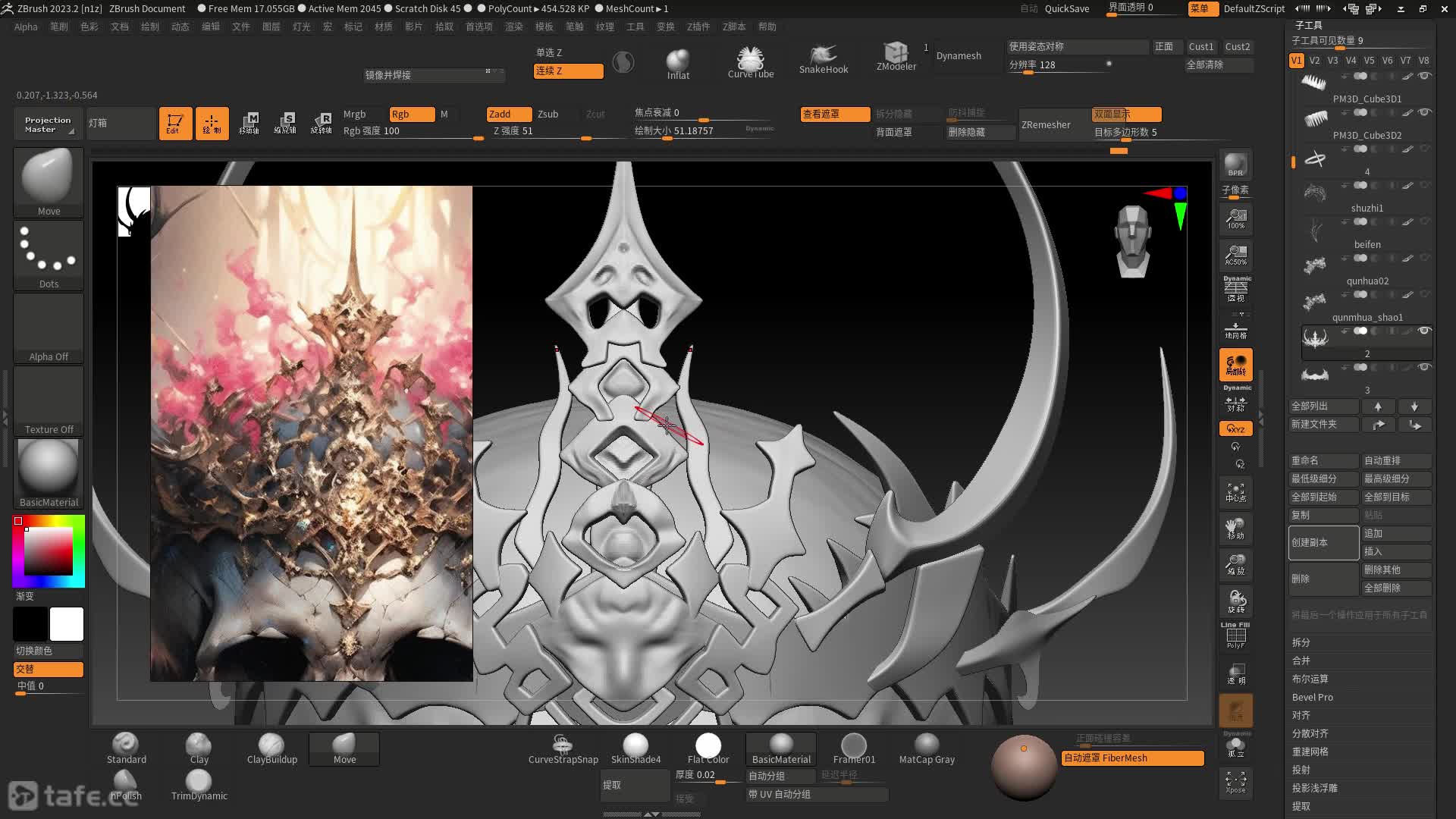Choose the CurveTube brush
The width and height of the screenshot is (1456, 819).
[x=751, y=62]
